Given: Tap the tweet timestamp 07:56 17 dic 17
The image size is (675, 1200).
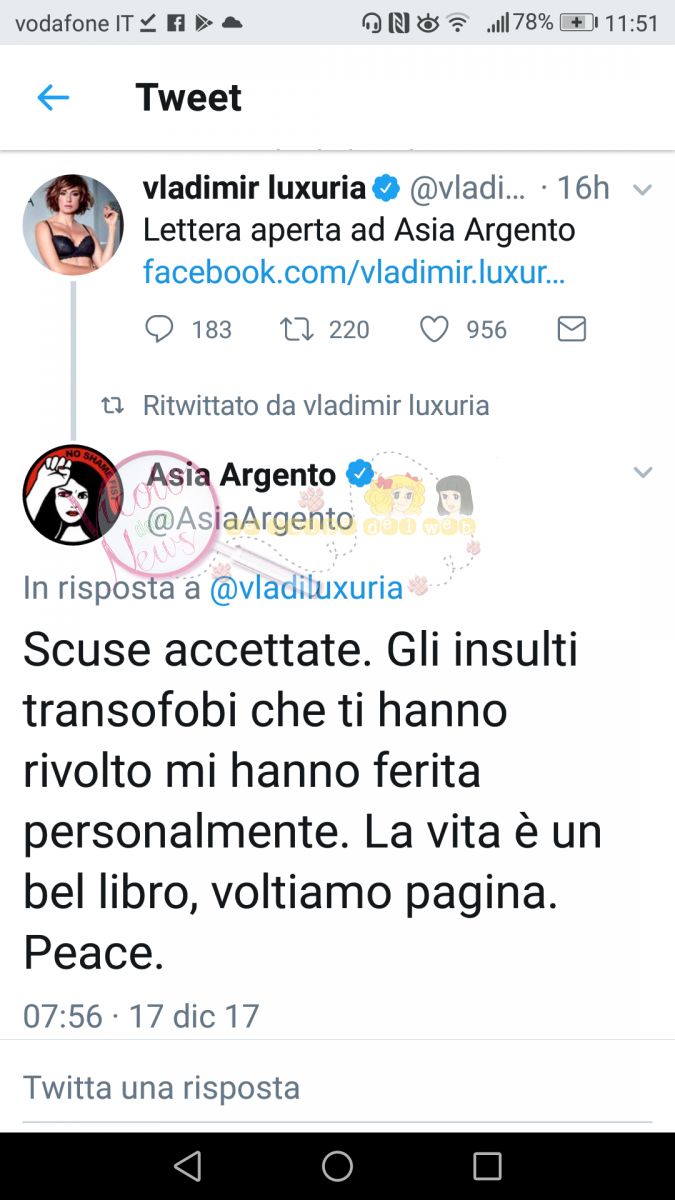Looking at the screenshot, I should point(141,1016).
